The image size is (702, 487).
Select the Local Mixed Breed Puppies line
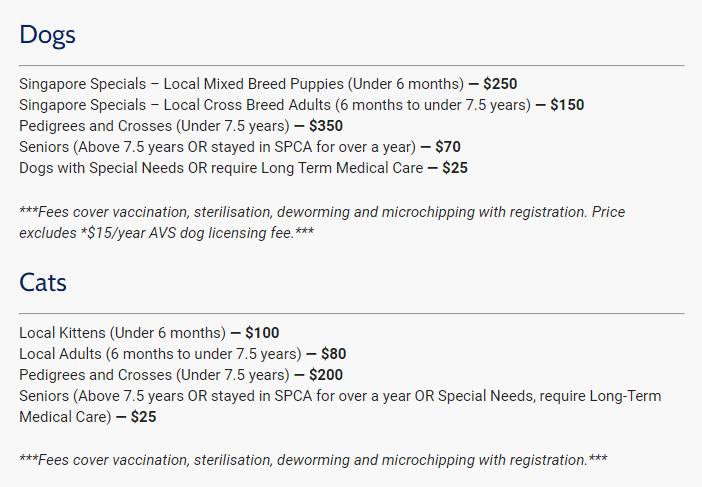[x=241, y=84]
